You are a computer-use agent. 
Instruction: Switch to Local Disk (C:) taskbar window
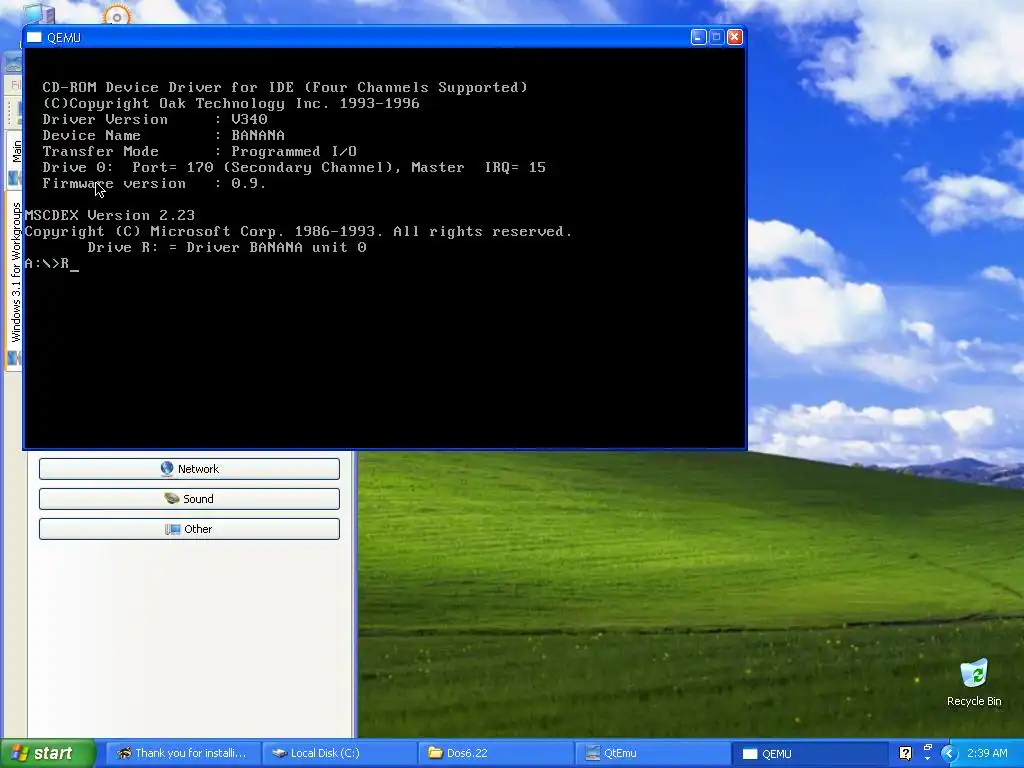coord(340,753)
